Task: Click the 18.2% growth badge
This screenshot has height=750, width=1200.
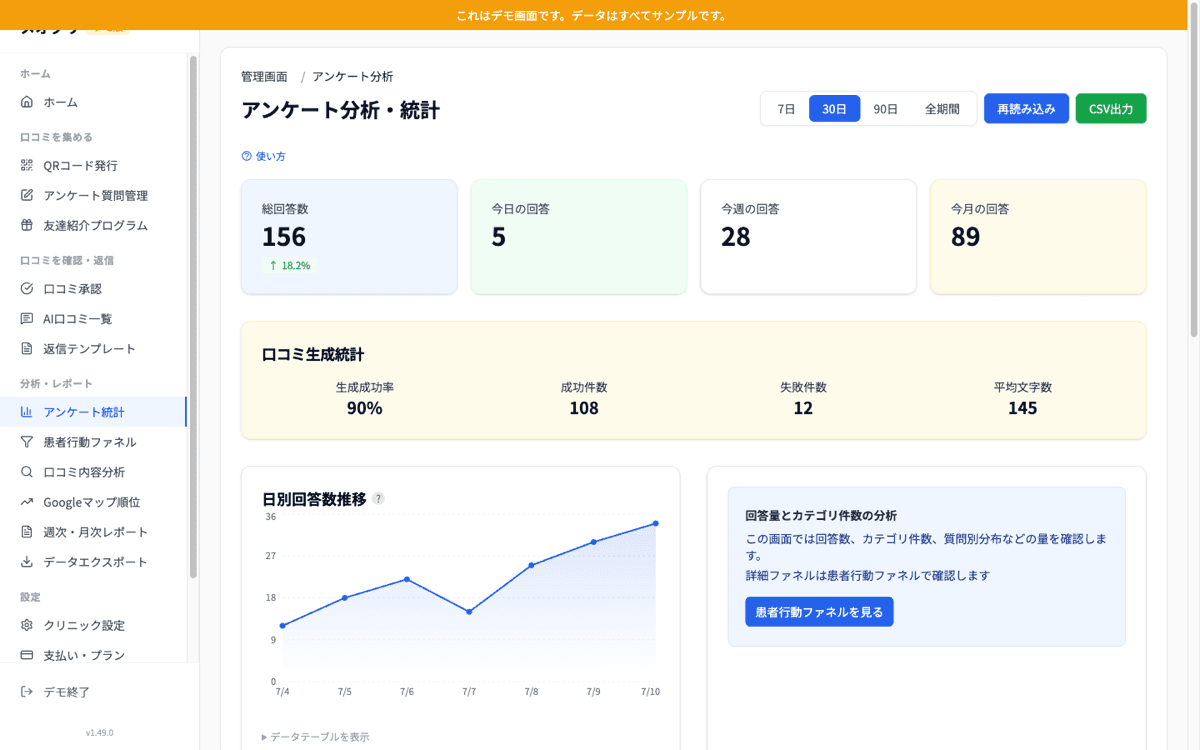Action: [x=289, y=266]
